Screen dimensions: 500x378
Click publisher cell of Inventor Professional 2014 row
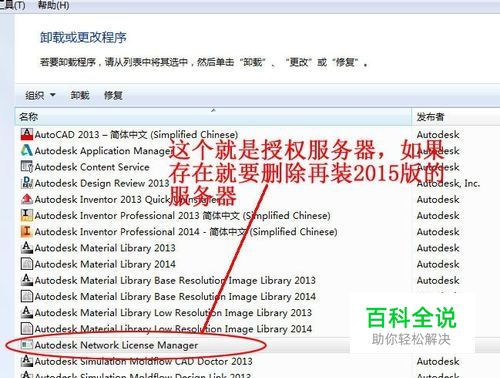pos(438,232)
